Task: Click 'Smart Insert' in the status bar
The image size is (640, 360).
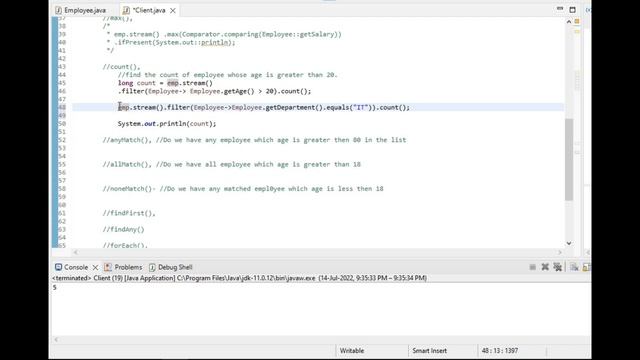Action: click(429, 351)
